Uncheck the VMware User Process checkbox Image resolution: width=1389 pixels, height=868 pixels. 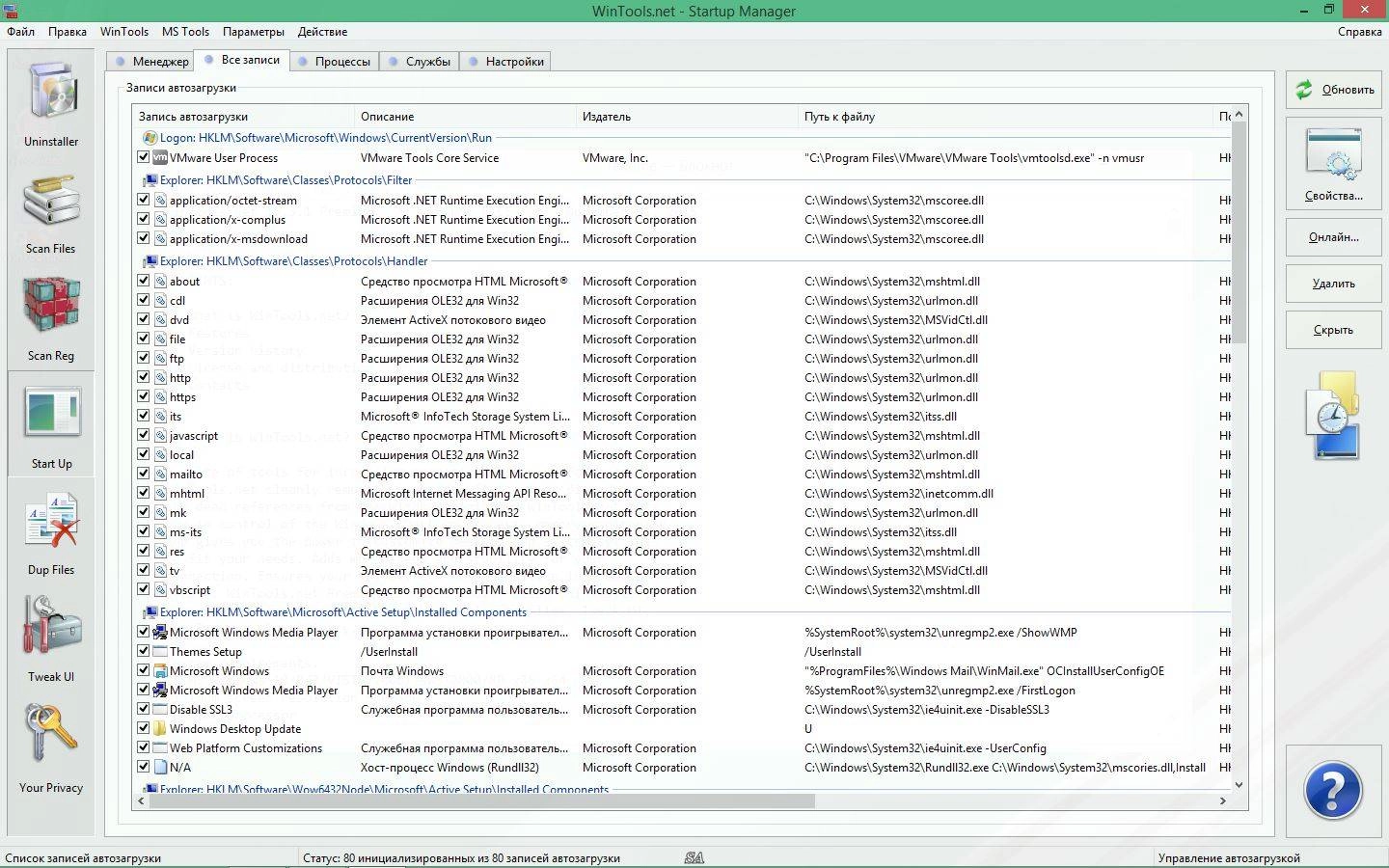click(144, 157)
